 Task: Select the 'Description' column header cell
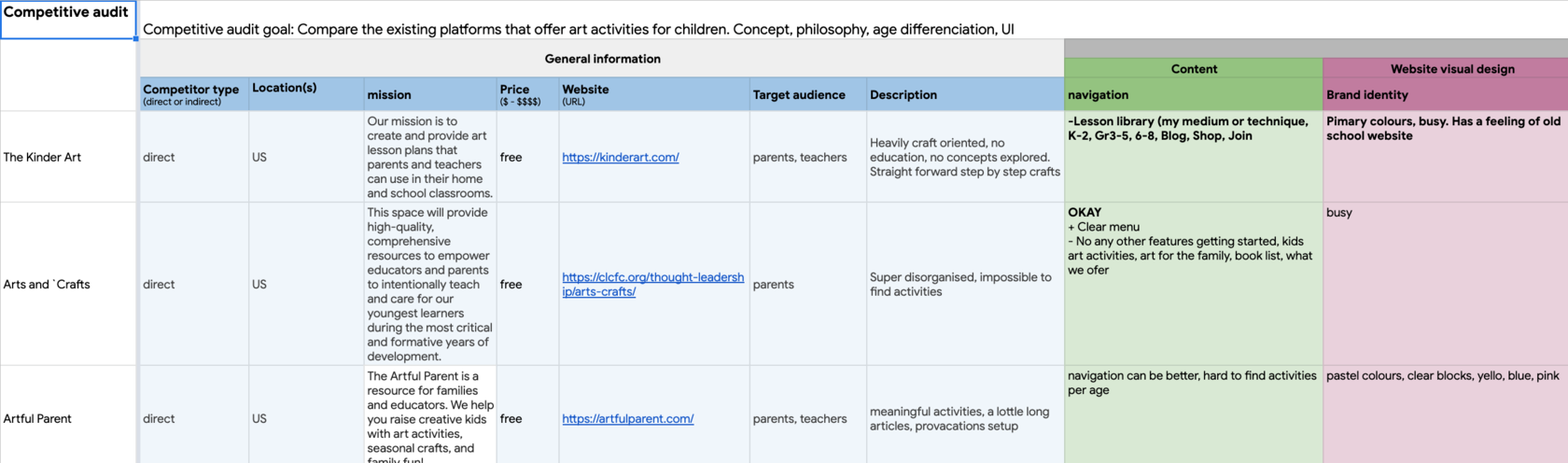tap(964, 94)
